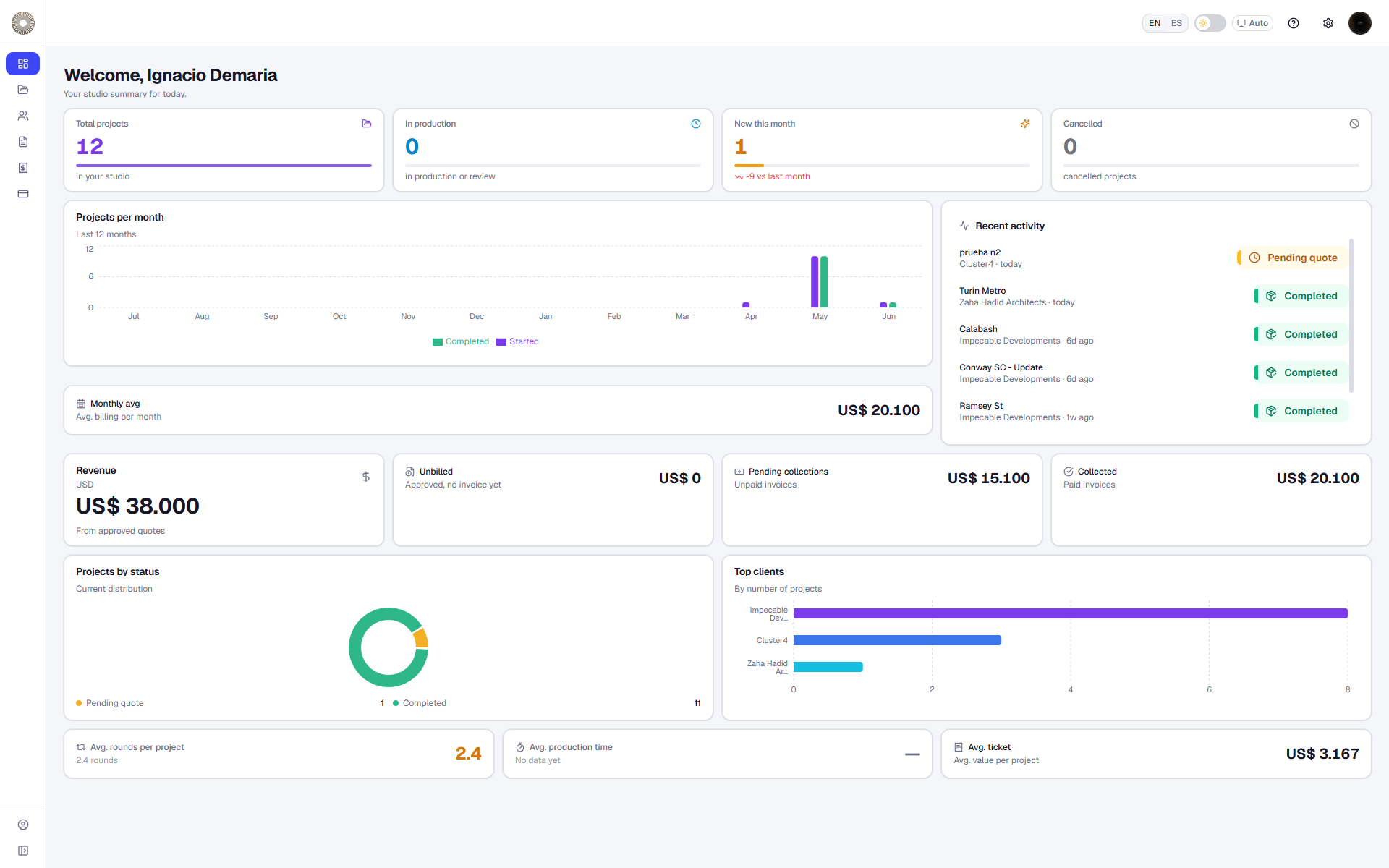This screenshot has width=1389, height=868.
Task: Click the Avg. rounds repeat icon
Action: 81,747
